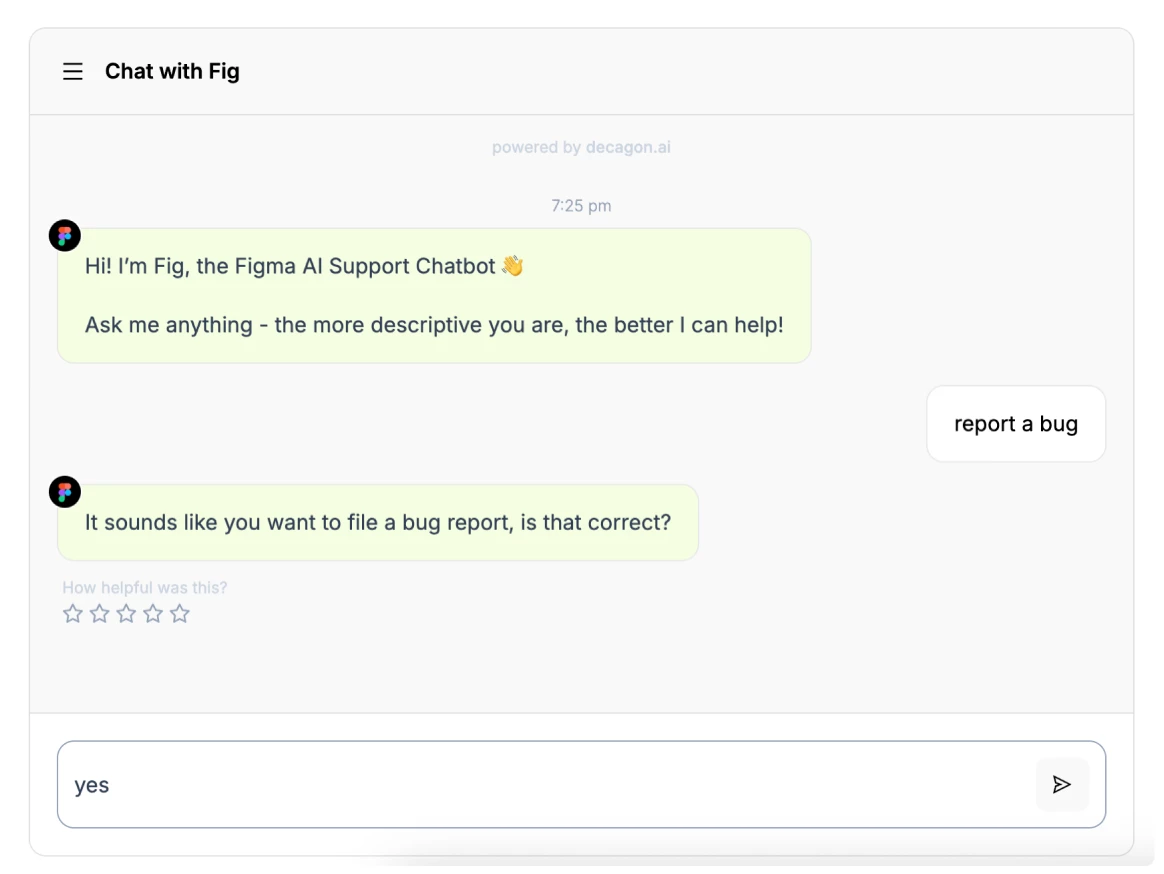This screenshot has width=1164, height=874.
Task: Click the 7:25 pm timestamp
Action: point(581,206)
